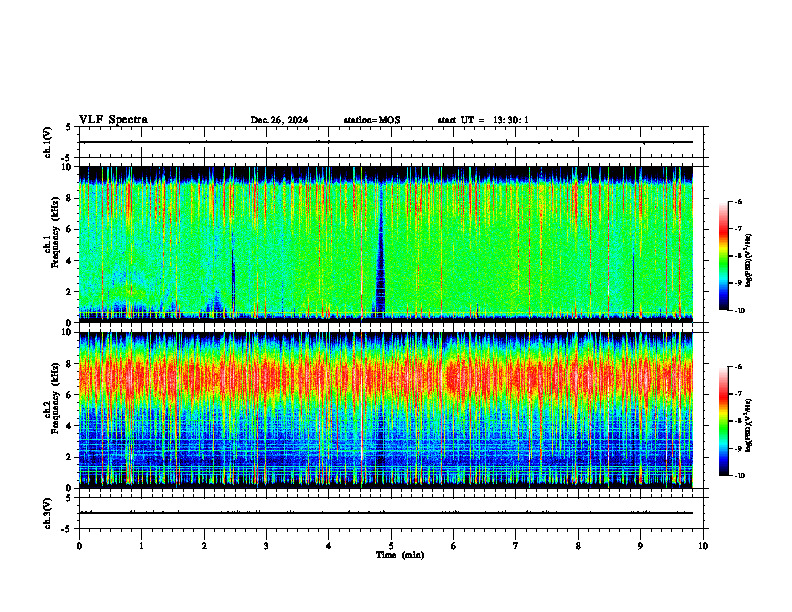
Task: Click the '-6' label on ch.1 colorbar
Action: tap(738, 202)
